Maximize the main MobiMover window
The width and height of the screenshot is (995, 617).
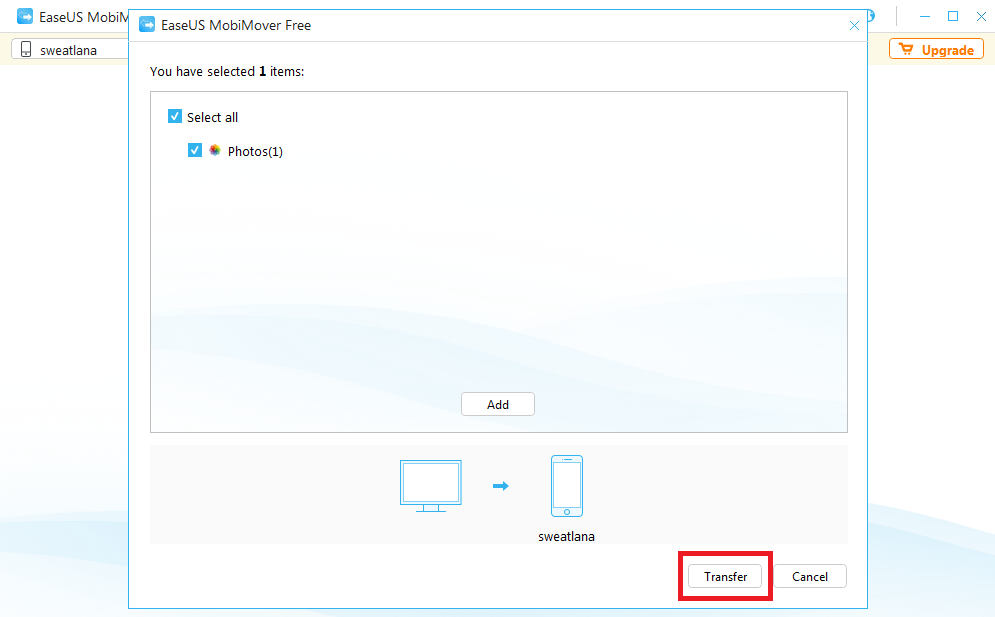[953, 16]
